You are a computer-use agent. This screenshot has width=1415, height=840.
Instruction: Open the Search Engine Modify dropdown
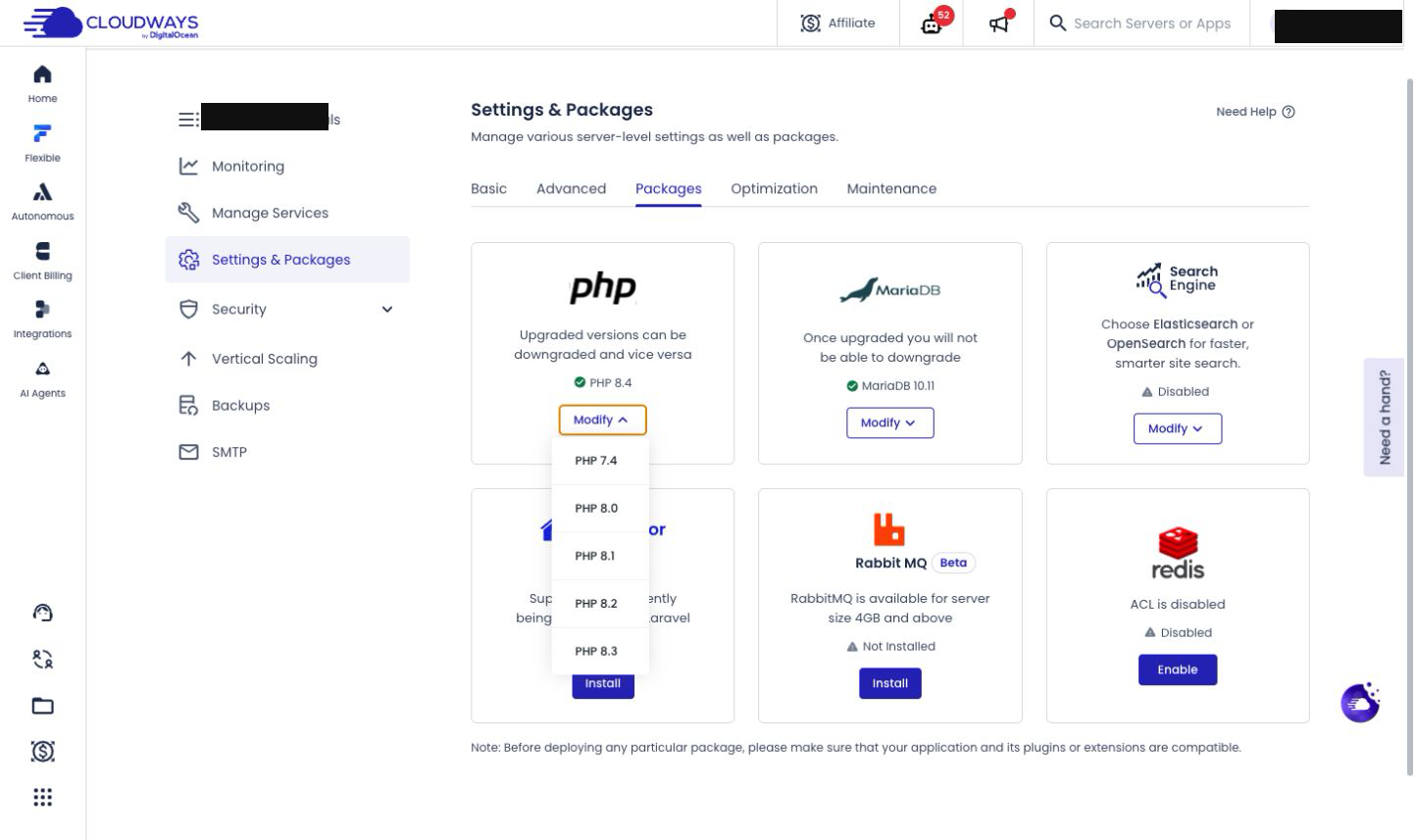pyautogui.click(x=1177, y=428)
